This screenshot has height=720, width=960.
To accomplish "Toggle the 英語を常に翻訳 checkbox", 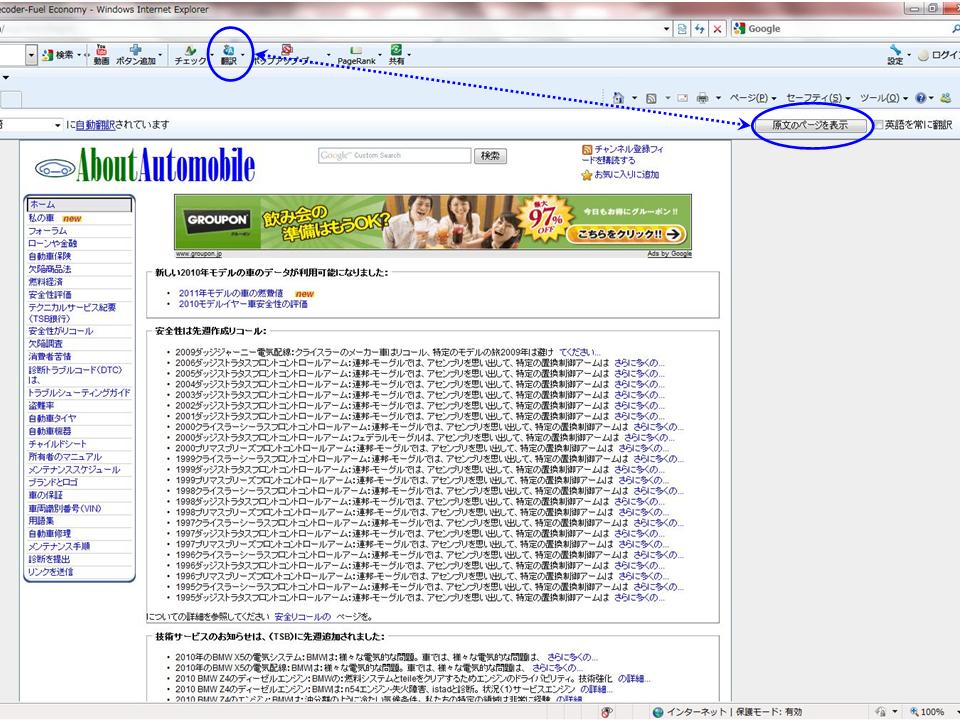I will [x=879, y=125].
